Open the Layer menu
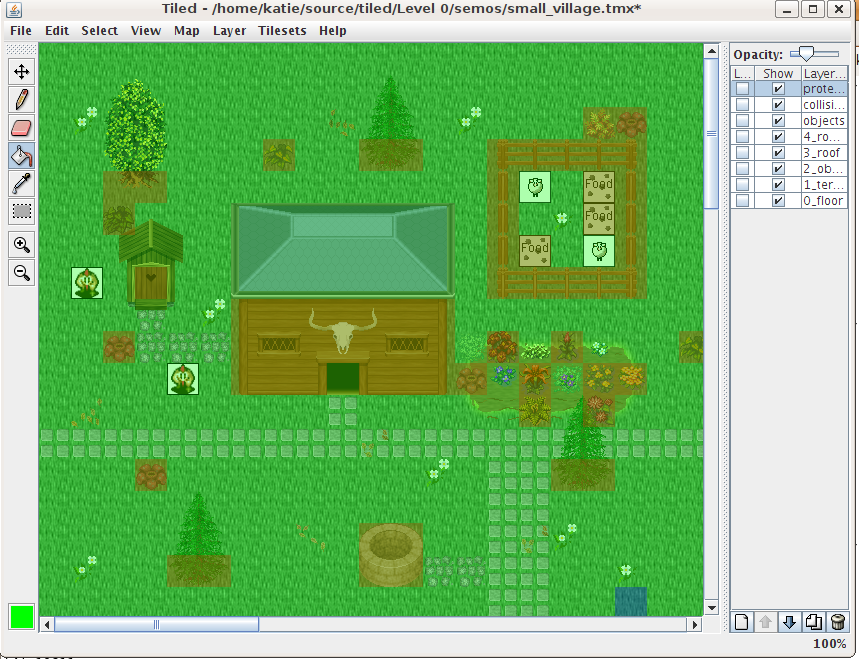 (x=229, y=31)
